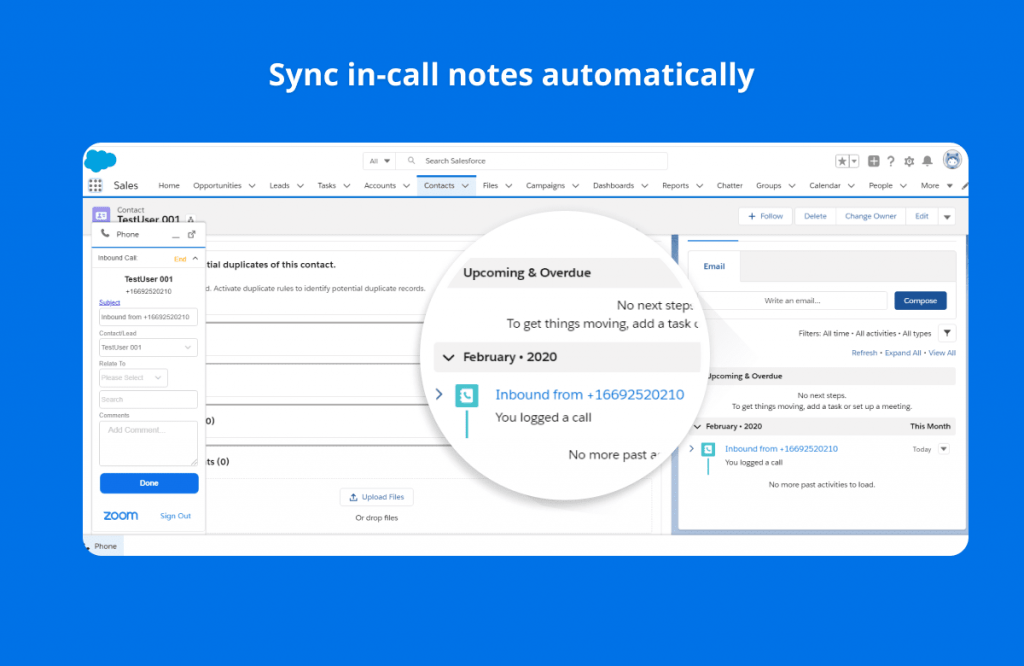Switch to the Contacts tab
This screenshot has height=666, width=1024.
coord(440,185)
